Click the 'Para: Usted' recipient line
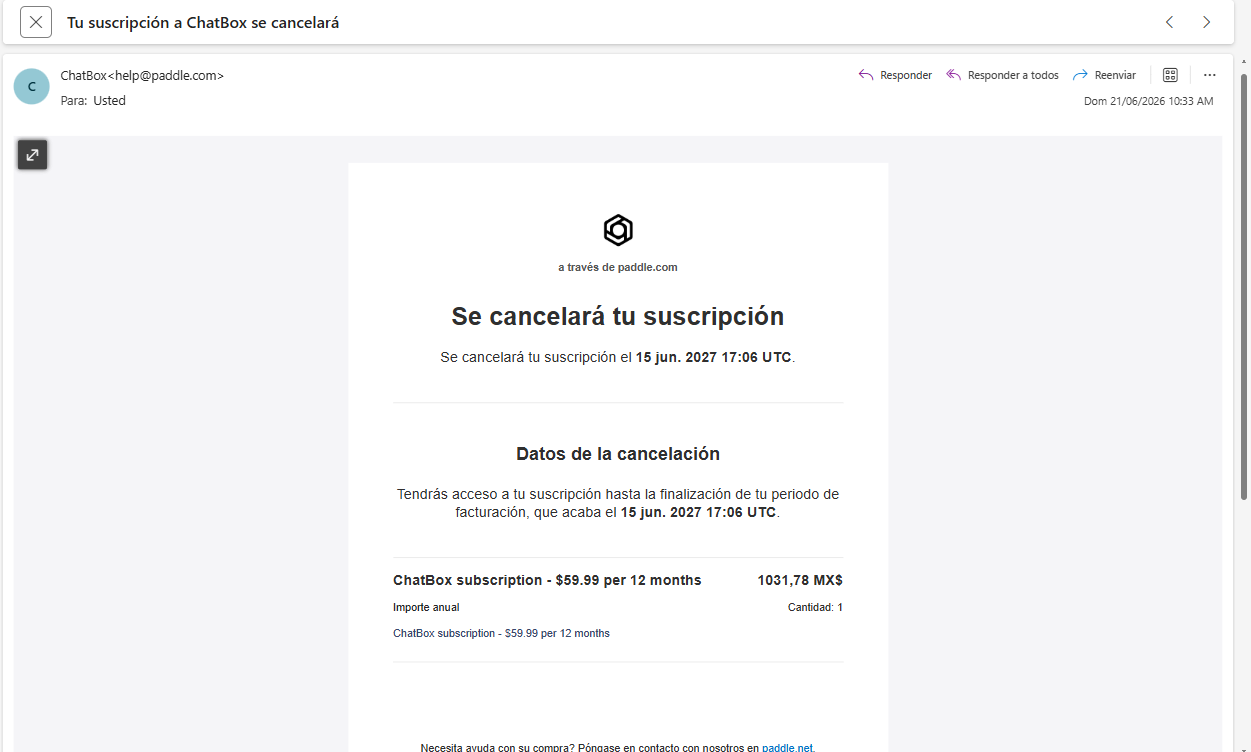Viewport: 1251px width, 752px height. point(93,100)
